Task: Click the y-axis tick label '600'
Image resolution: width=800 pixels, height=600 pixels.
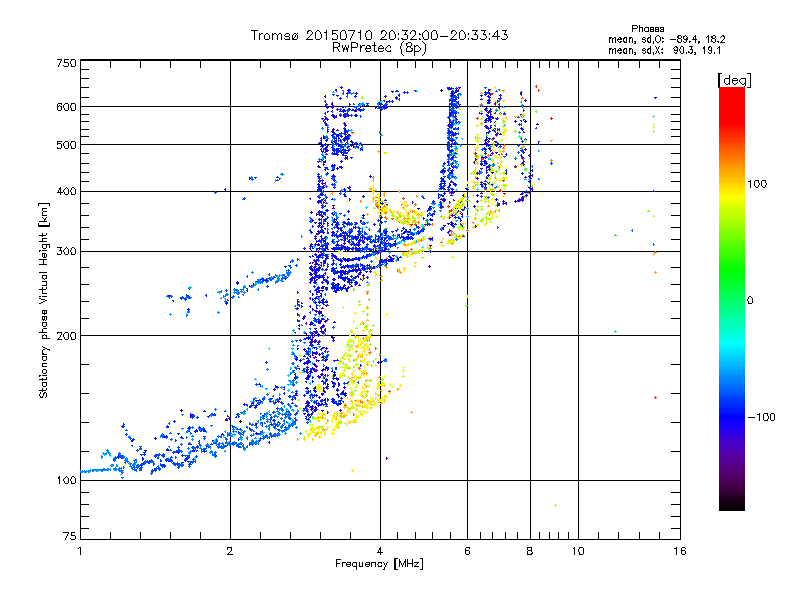Action: pos(67,107)
